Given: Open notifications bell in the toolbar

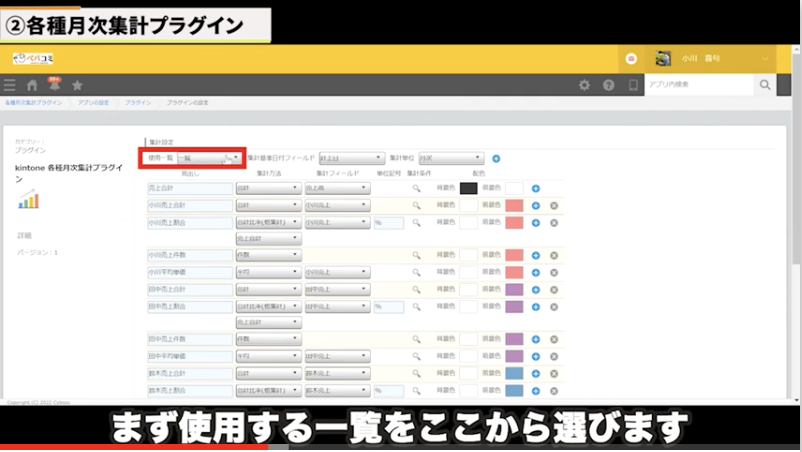Looking at the screenshot, I should [x=54, y=86].
